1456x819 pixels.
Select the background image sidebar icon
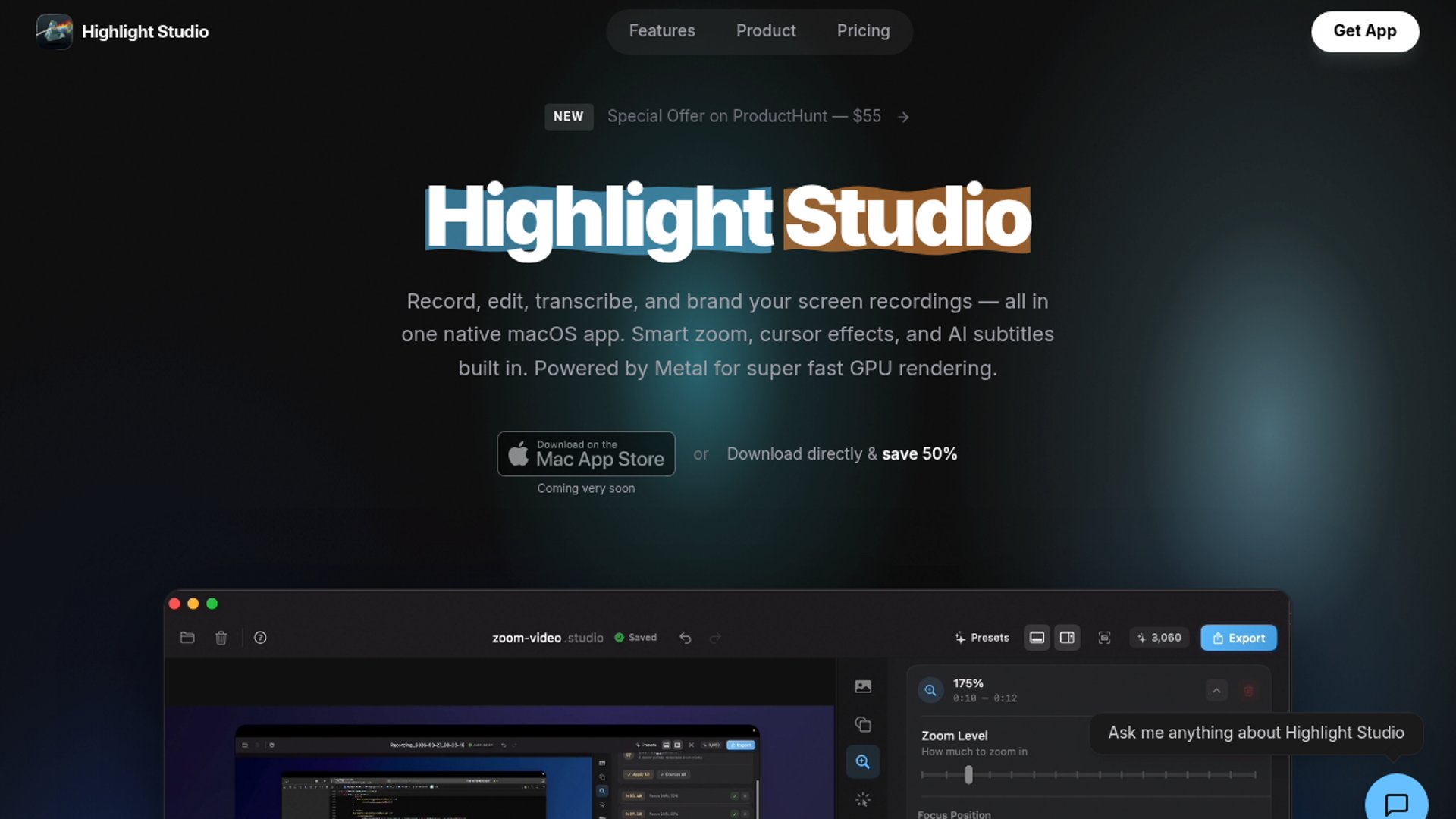tap(863, 686)
